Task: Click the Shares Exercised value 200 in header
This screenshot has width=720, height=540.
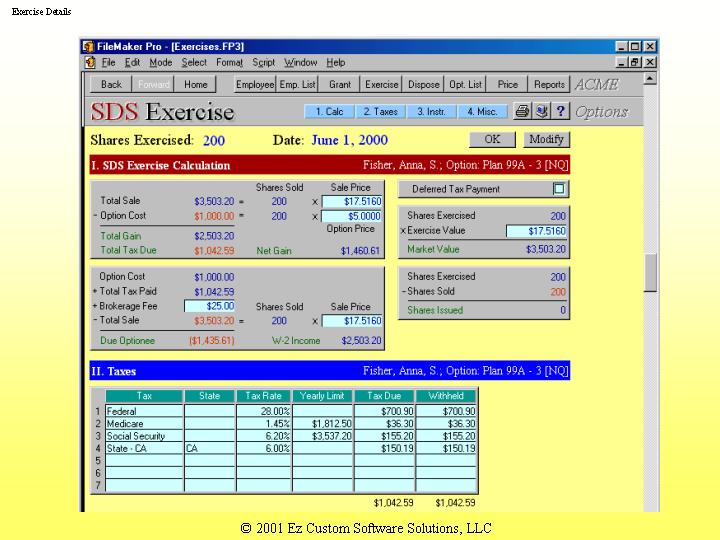Action: (x=214, y=141)
